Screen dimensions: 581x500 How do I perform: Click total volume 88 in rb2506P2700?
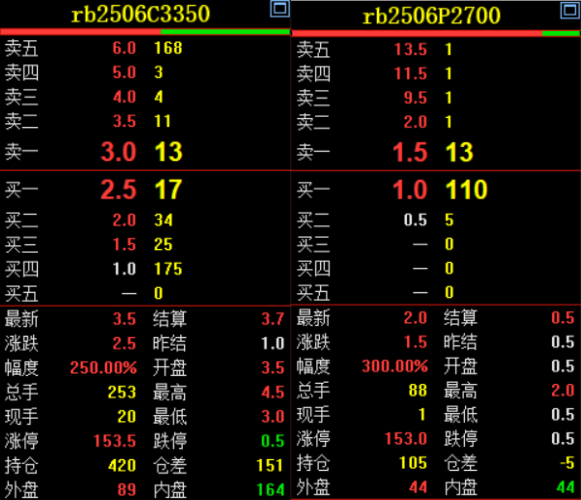click(418, 390)
